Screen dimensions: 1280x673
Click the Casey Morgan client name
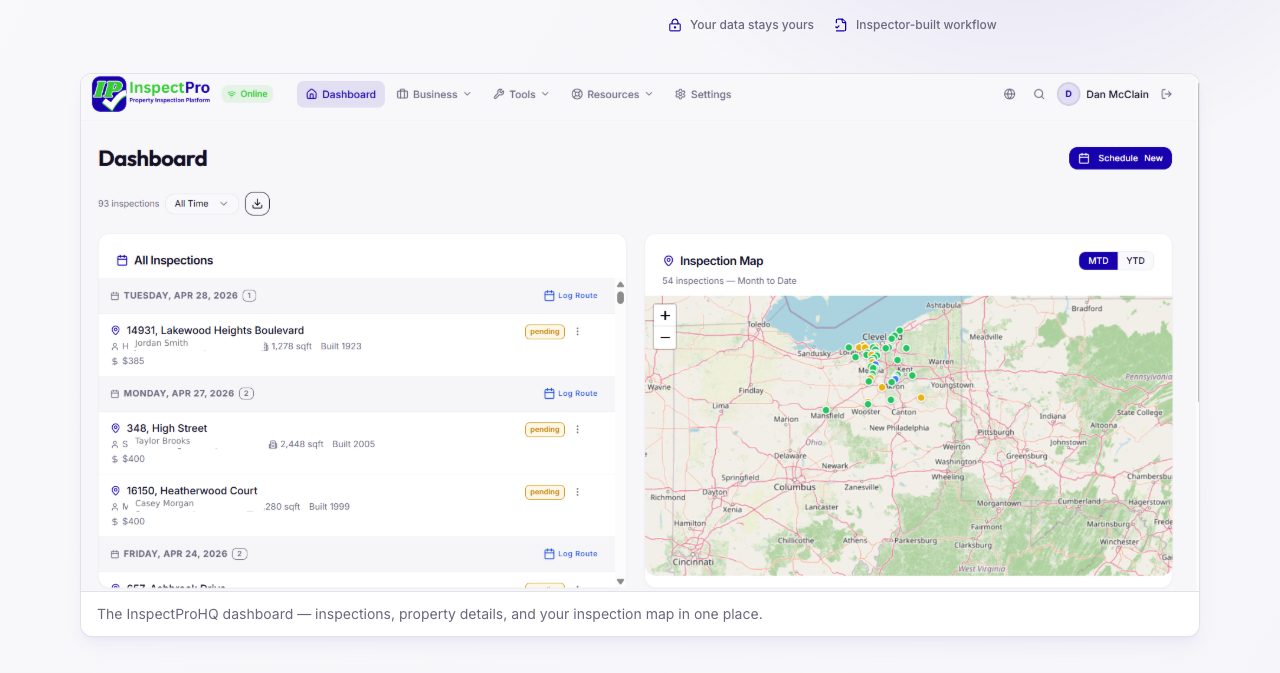(x=164, y=503)
